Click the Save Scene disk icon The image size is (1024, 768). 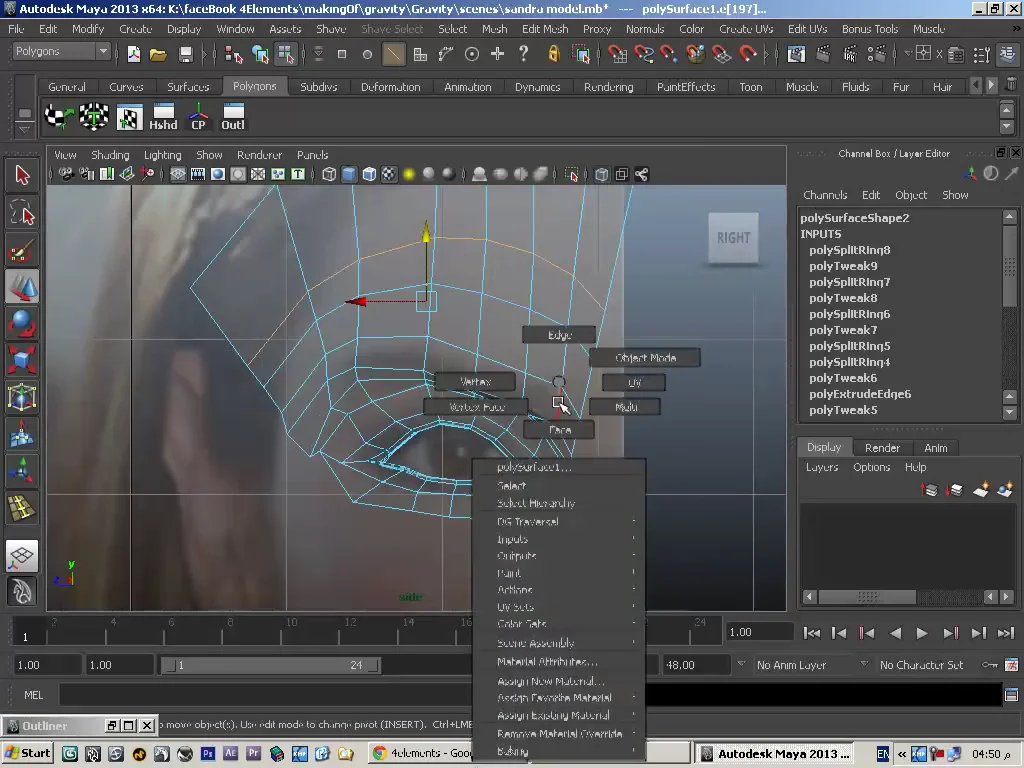tap(185, 54)
